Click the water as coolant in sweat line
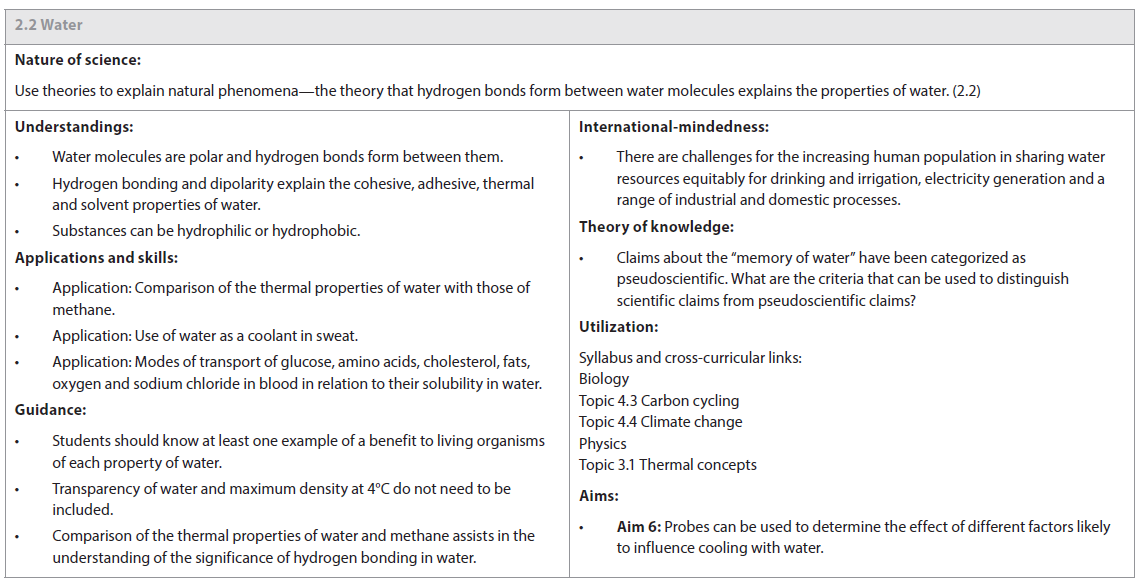1148x588 pixels. [205, 335]
